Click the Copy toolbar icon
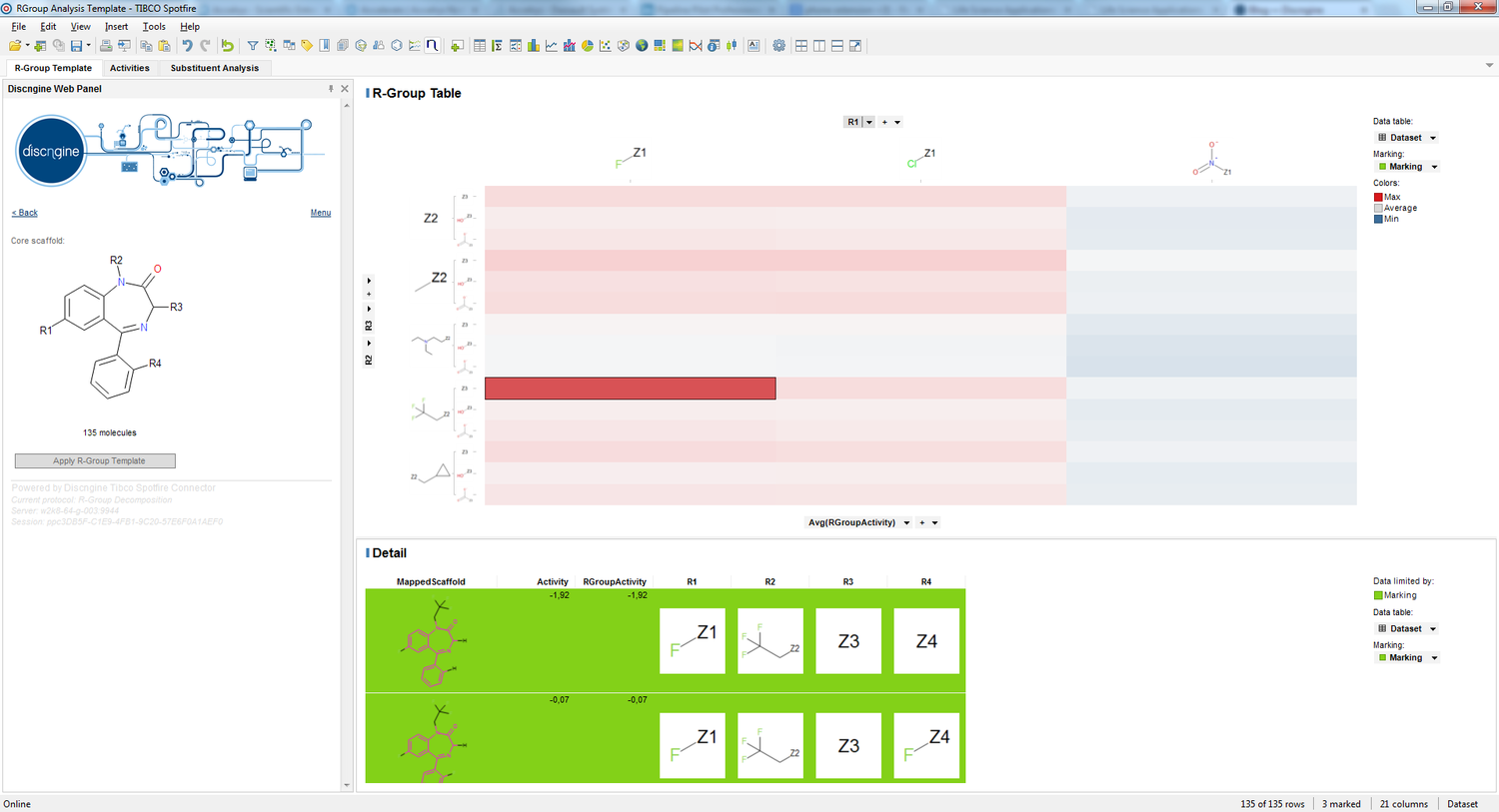Screen dimensions: 1499x812 click(x=146, y=46)
